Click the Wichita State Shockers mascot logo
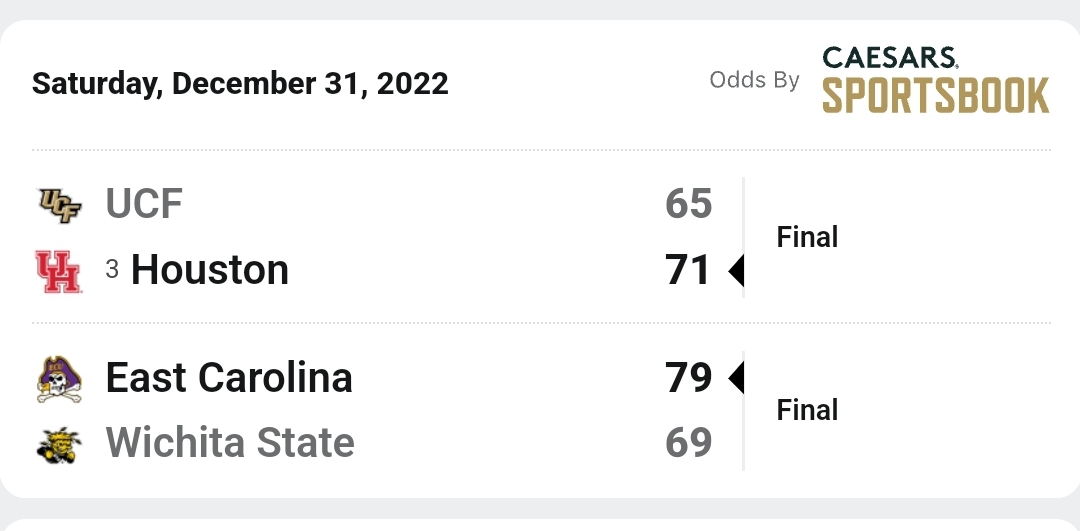 (x=59, y=444)
